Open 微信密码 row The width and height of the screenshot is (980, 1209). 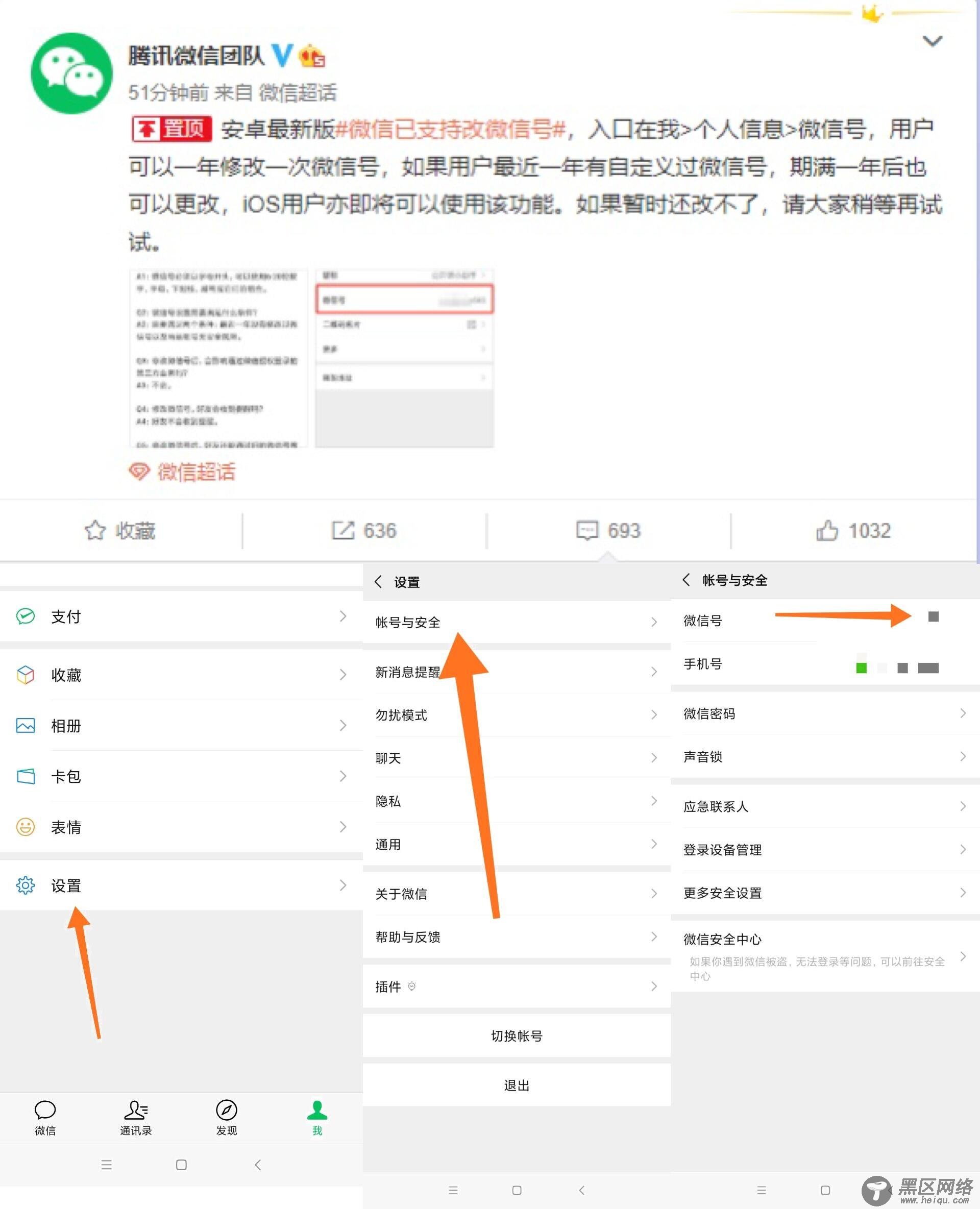pos(825,713)
